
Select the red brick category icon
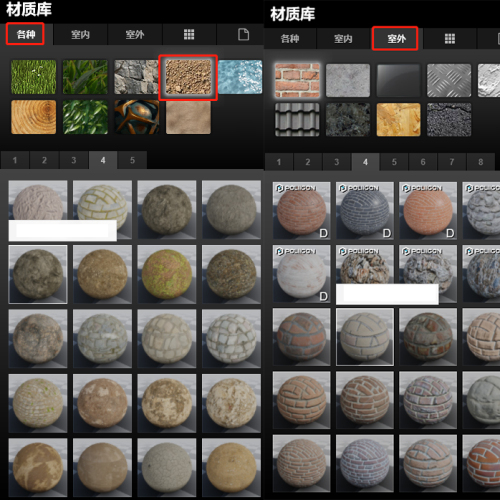(297, 80)
